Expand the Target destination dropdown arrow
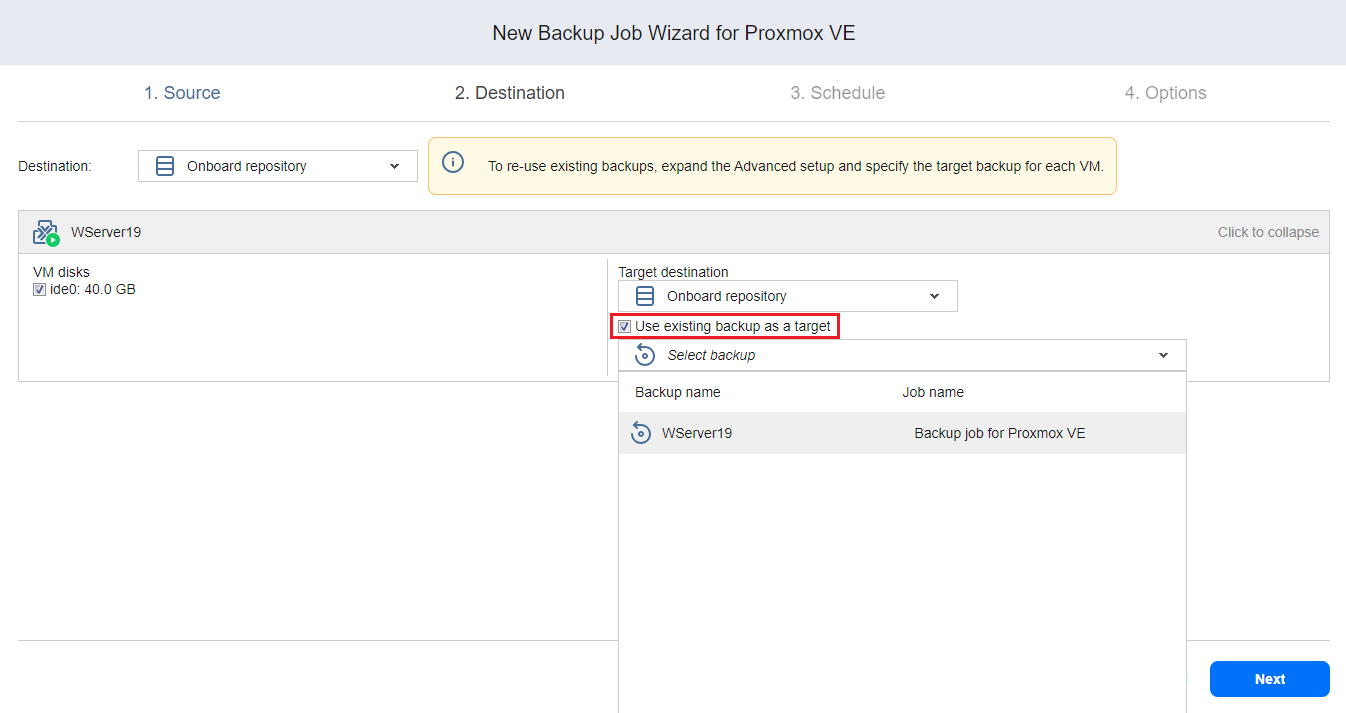The height and width of the screenshot is (713, 1346). (x=934, y=296)
